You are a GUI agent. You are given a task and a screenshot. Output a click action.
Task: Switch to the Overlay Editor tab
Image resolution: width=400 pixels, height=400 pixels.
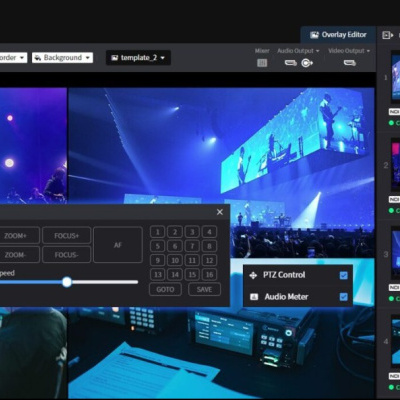point(338,35)
